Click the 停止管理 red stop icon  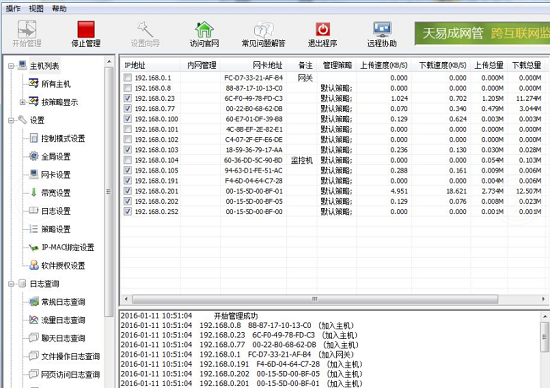tap(86, 29)
